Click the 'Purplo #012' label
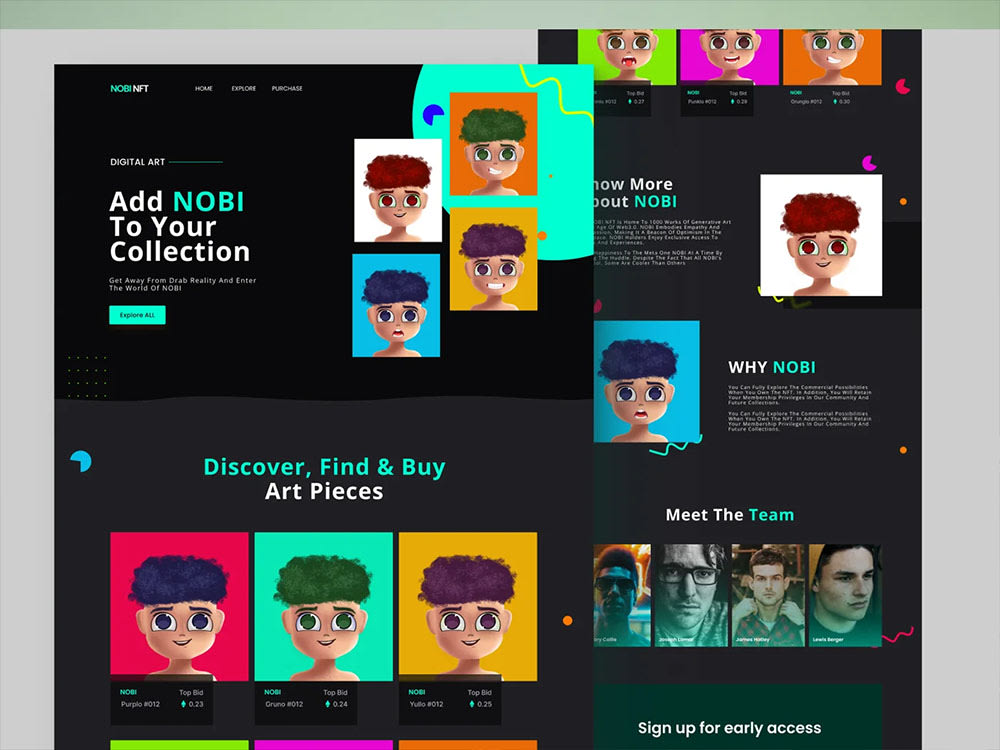Viewport: 1000px width, 750px height. coord(140,704)
